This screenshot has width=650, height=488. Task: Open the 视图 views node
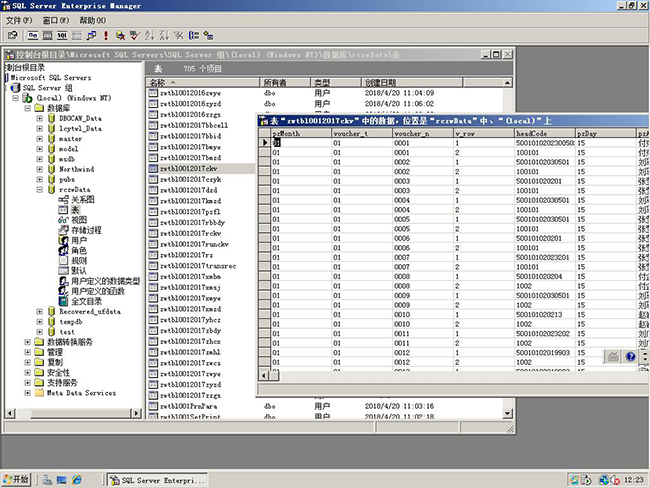(x=79, y=220)
